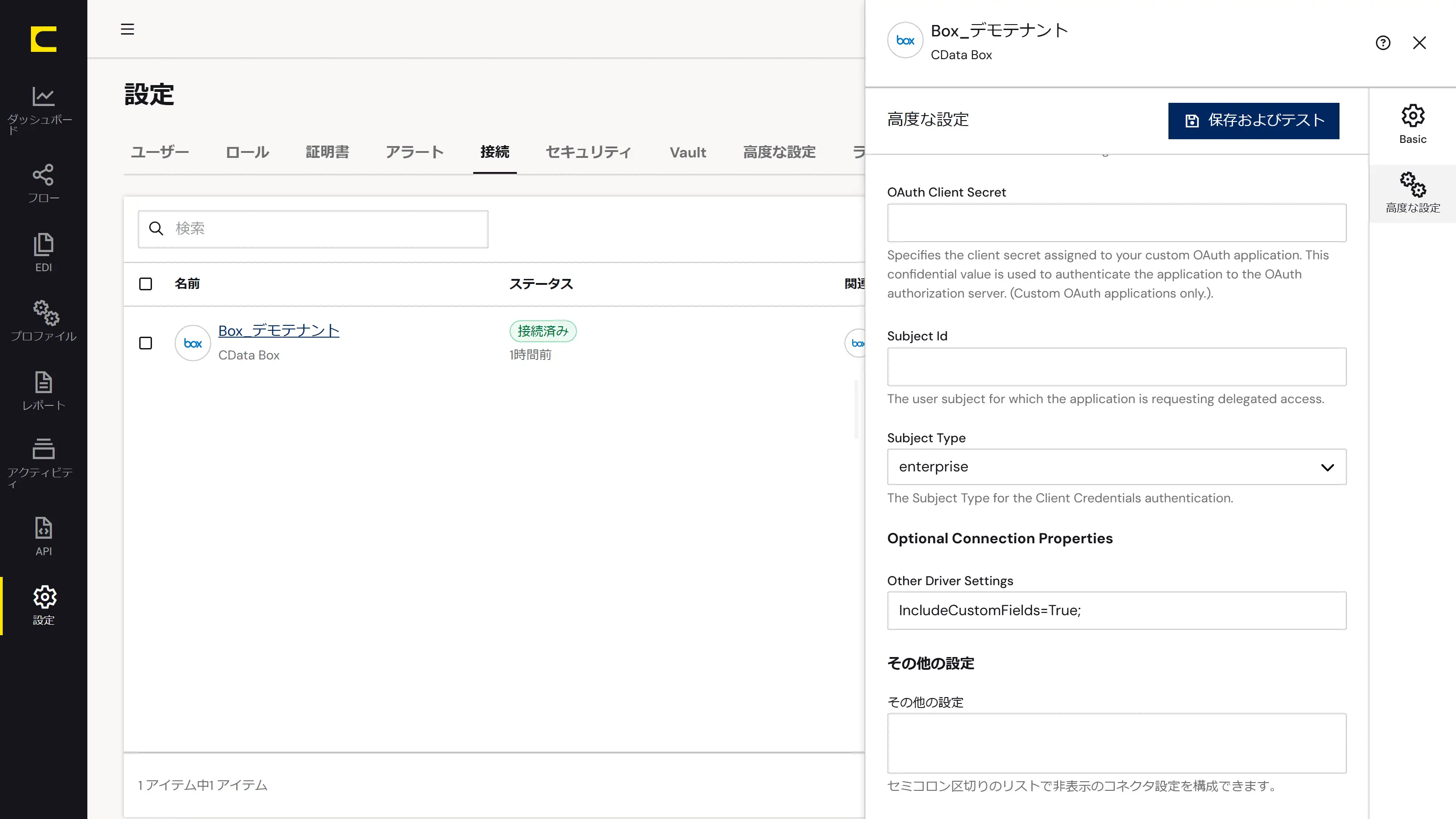1456x819 pixels.
Task: Click the CData yellow logo icon
Action: [x=44, y=39]
